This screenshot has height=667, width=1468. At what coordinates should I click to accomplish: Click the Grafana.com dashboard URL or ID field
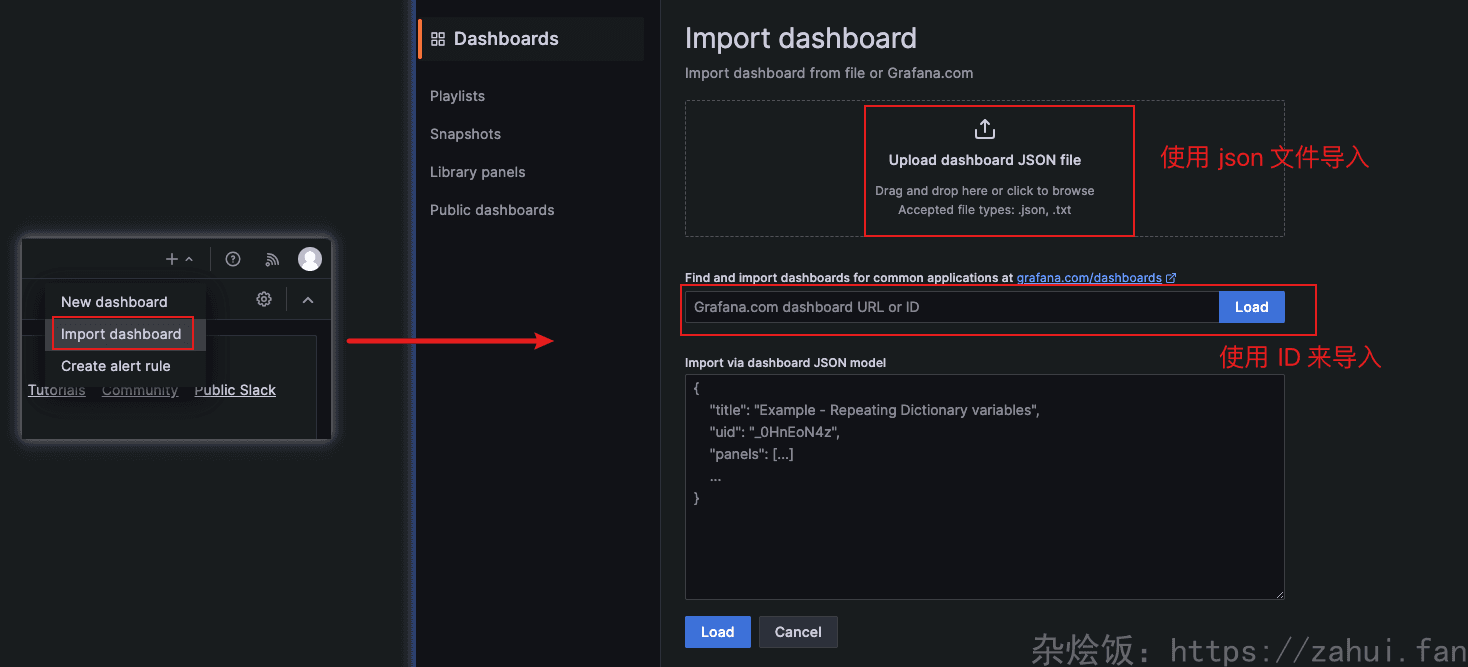coord(950,307)
